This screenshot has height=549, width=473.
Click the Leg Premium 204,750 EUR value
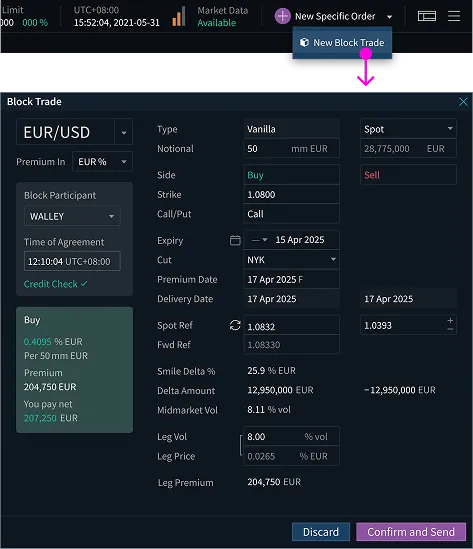(x=274, y=482)
